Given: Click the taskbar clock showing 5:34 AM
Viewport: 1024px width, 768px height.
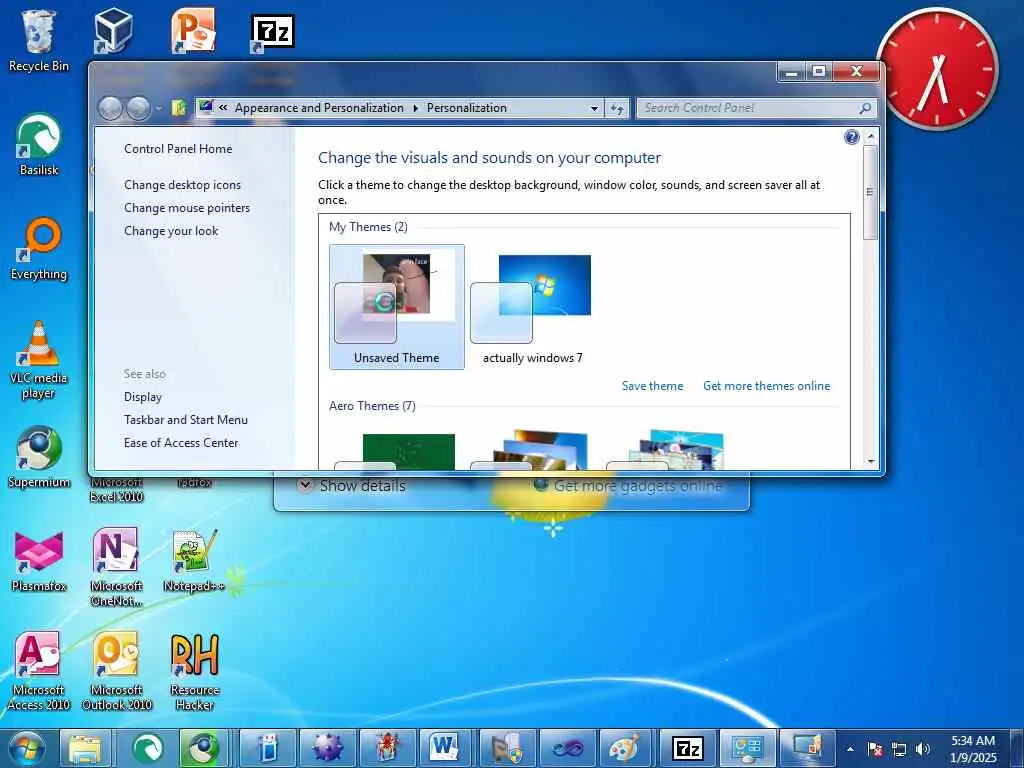Looking at the screenshot, I should click(x=973, y=748).
